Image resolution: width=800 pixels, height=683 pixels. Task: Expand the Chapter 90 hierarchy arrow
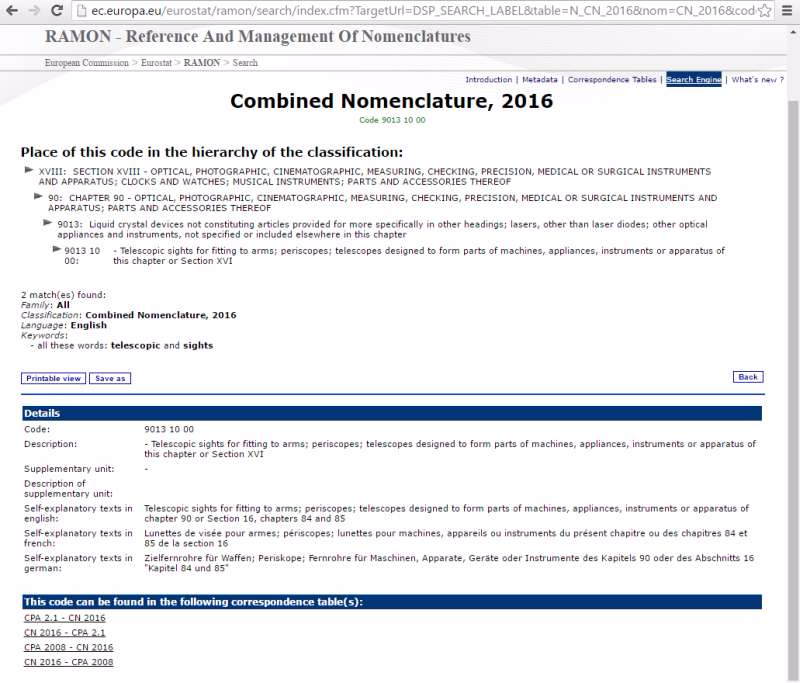pos(38,196)
